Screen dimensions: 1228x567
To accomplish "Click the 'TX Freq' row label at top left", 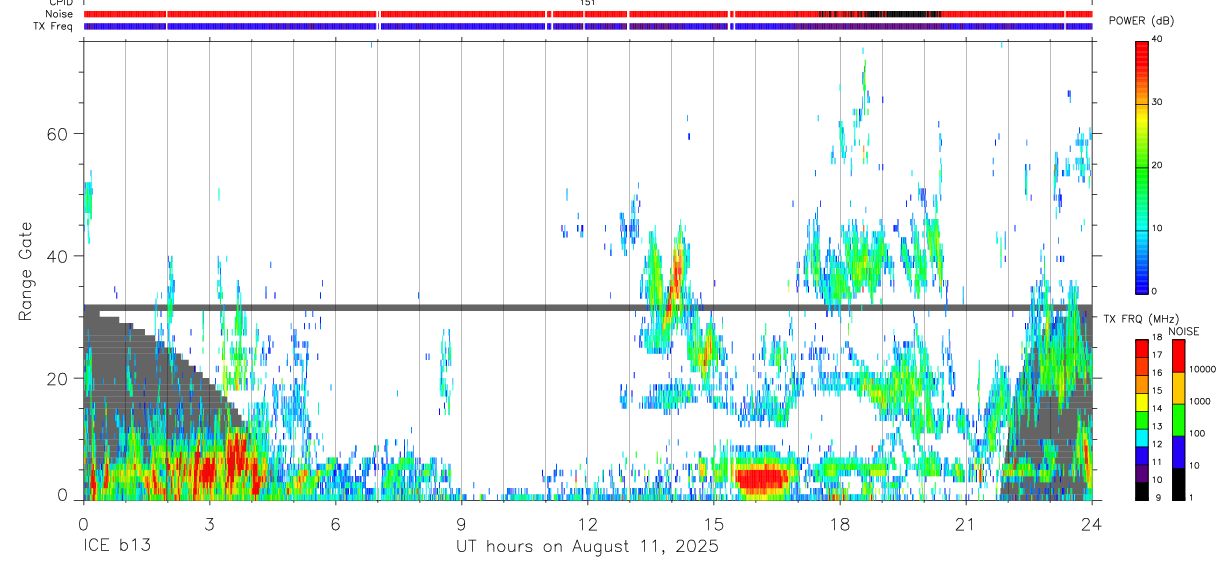I will pos(54,26).
